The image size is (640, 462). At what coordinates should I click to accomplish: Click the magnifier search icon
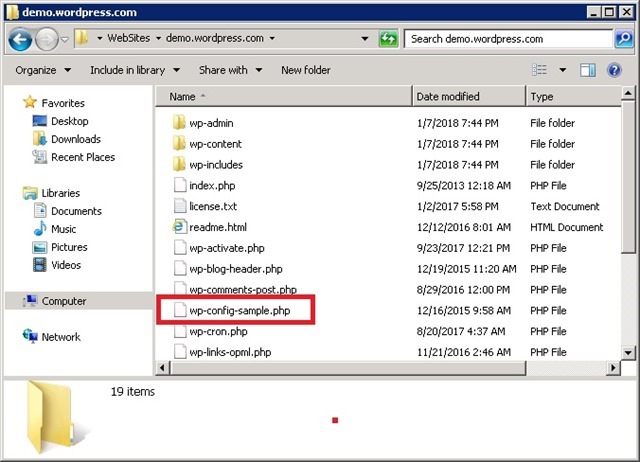623,39
